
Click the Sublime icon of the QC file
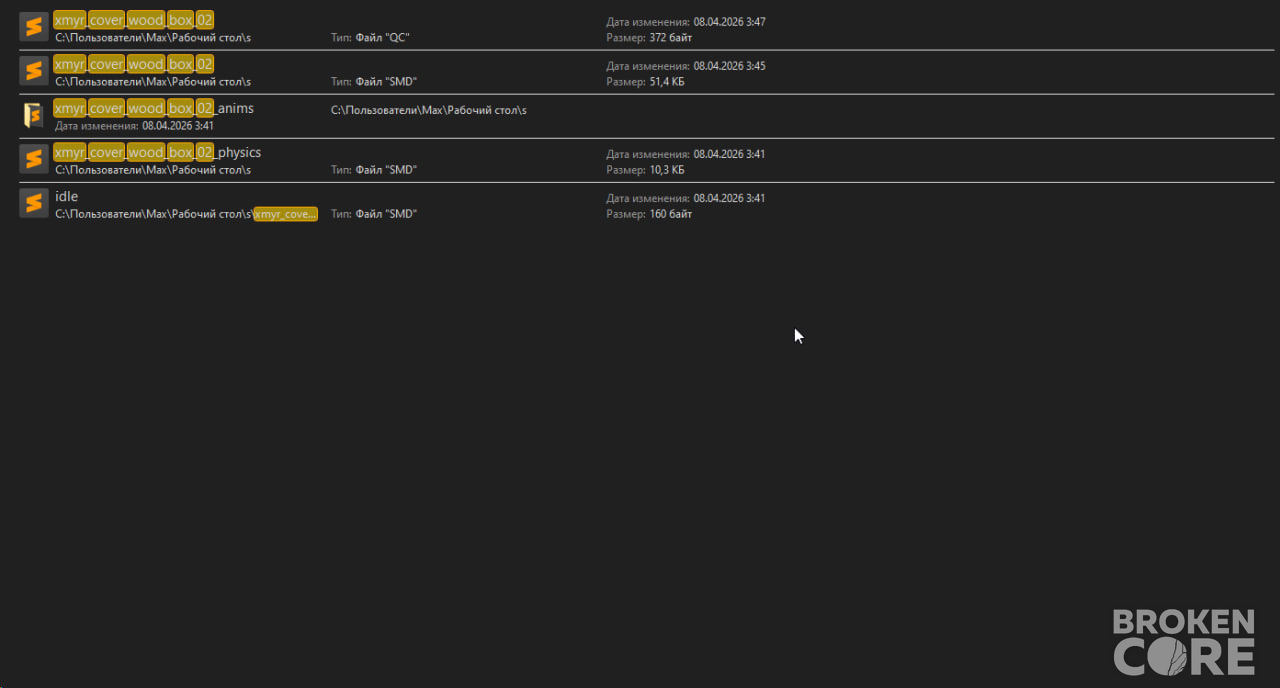(34, 27)
